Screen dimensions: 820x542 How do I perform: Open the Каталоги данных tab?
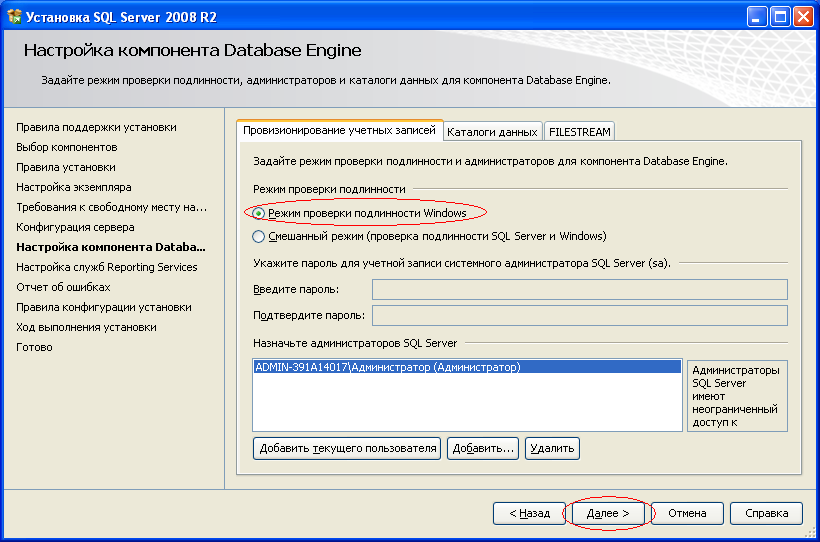tap(492, 132)
